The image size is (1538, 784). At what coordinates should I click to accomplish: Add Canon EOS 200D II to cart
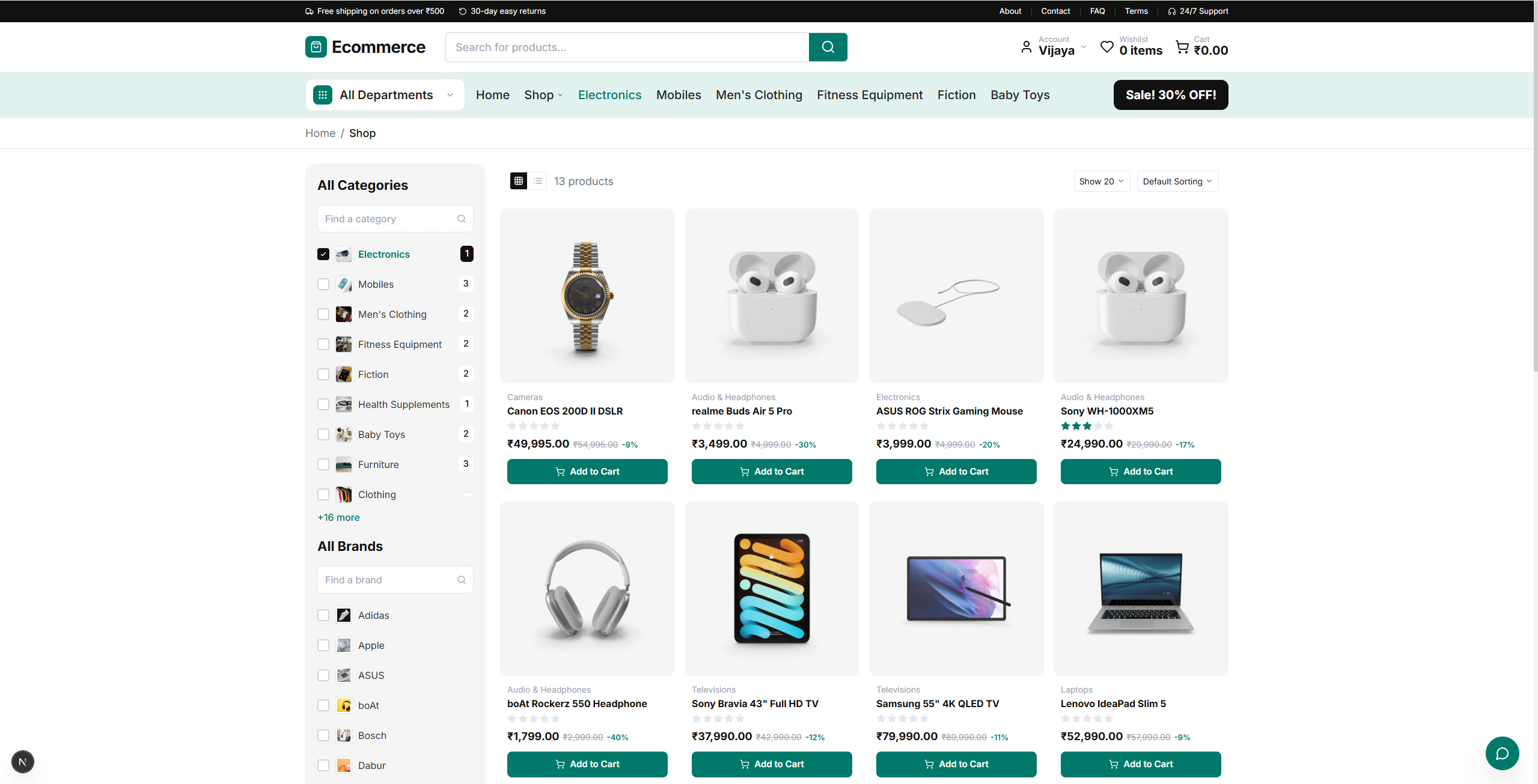point(587,472)
